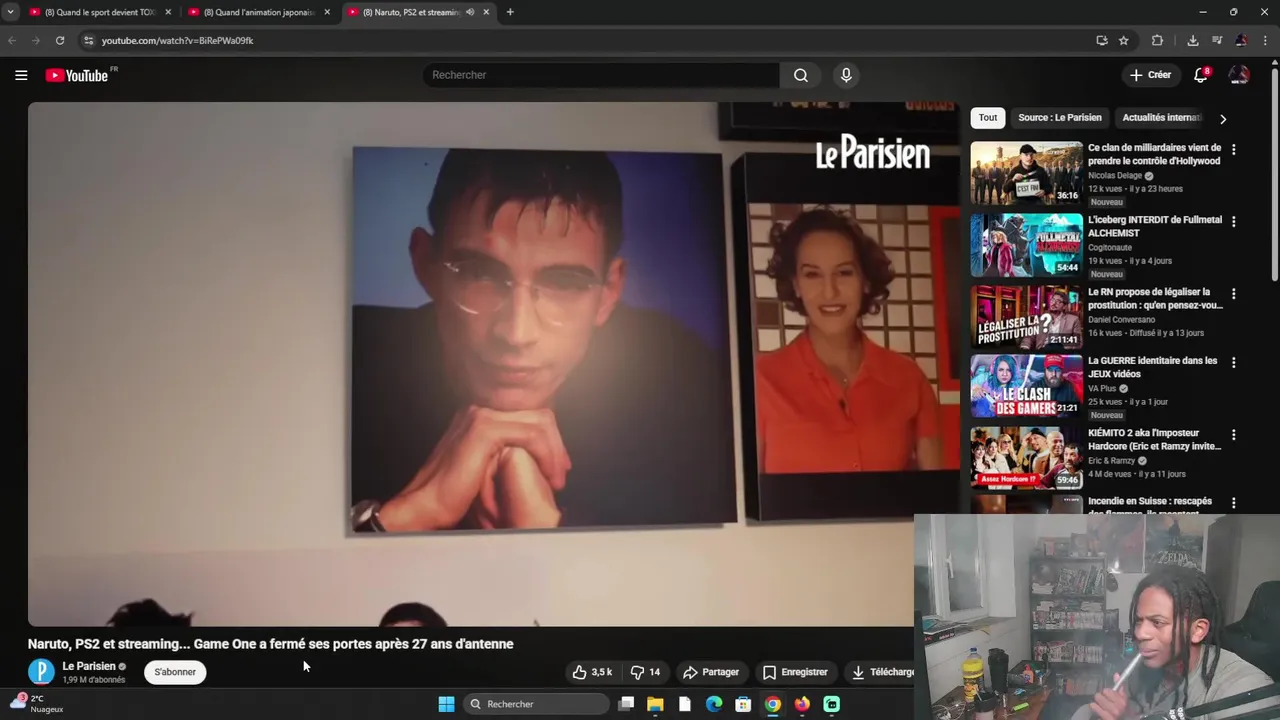Mute the Naruto tab via speaker icon
Viewport: 1280px width, 720px height.
tap(470, 12)
